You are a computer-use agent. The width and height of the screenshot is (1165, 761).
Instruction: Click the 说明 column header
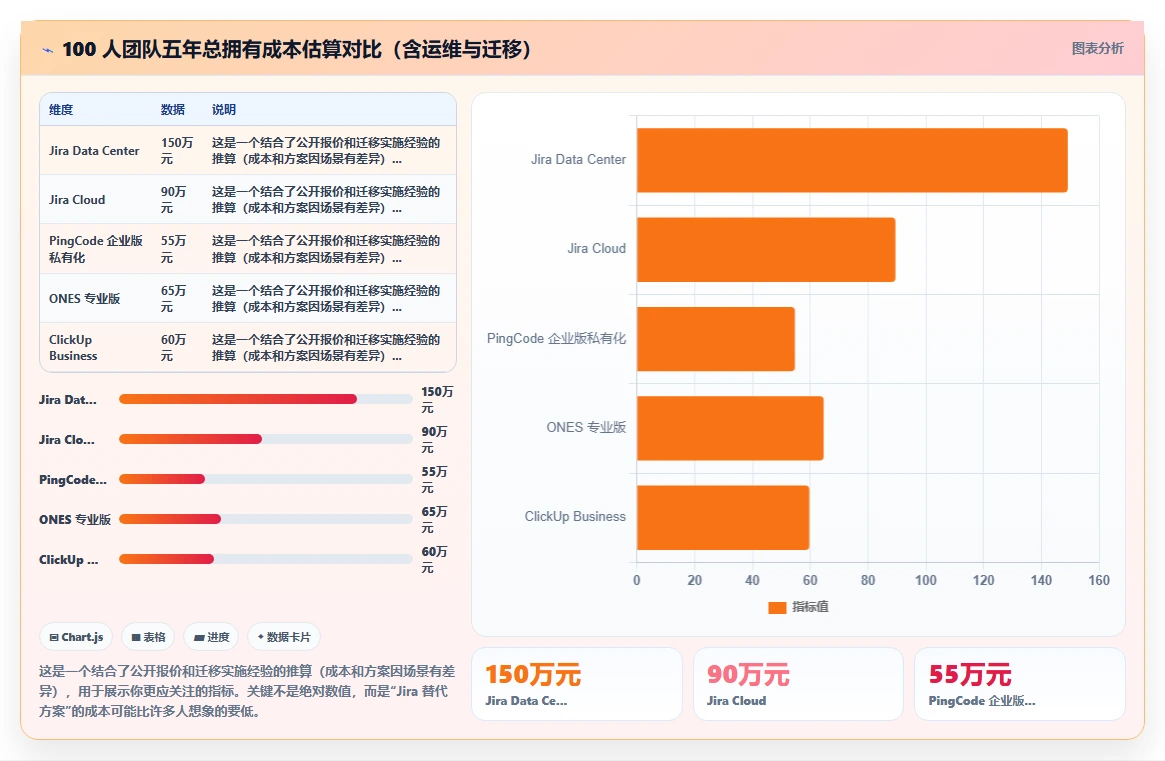[x=224, y=109]
